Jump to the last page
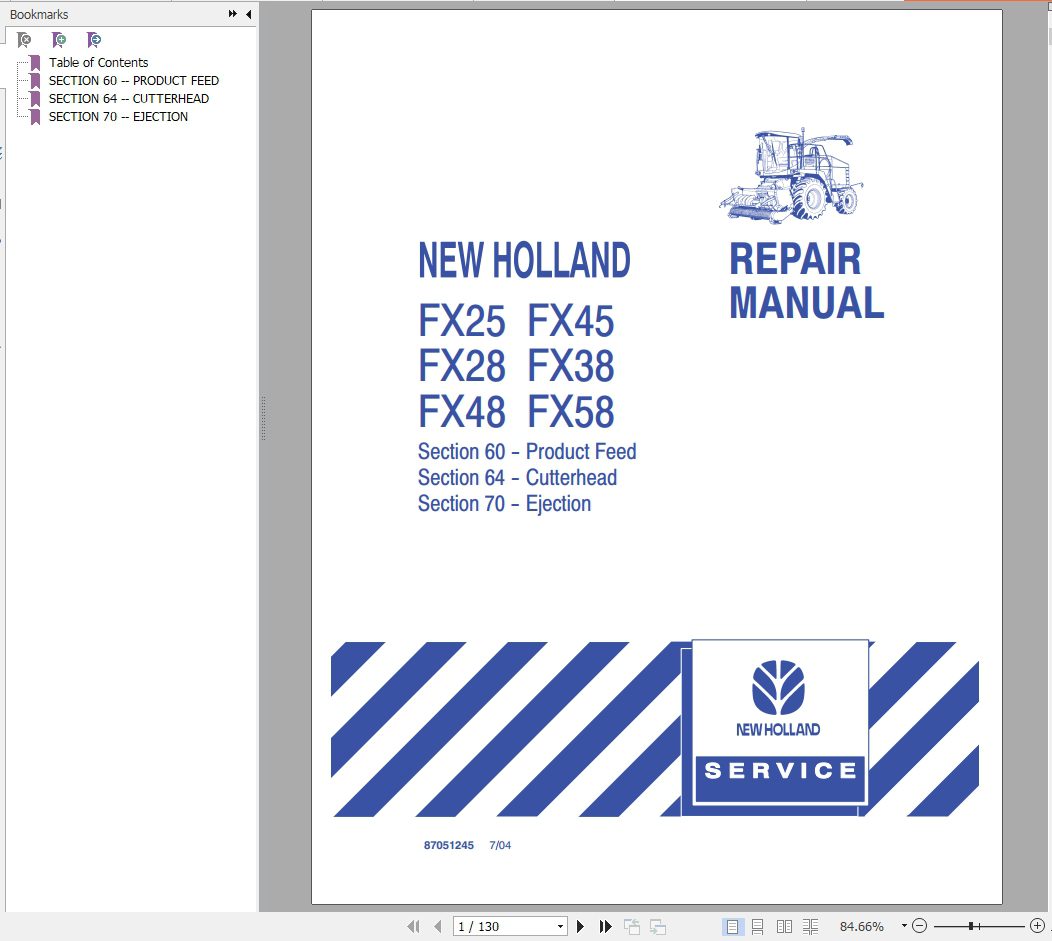1052x941 pixels. [x=605, y=925]
